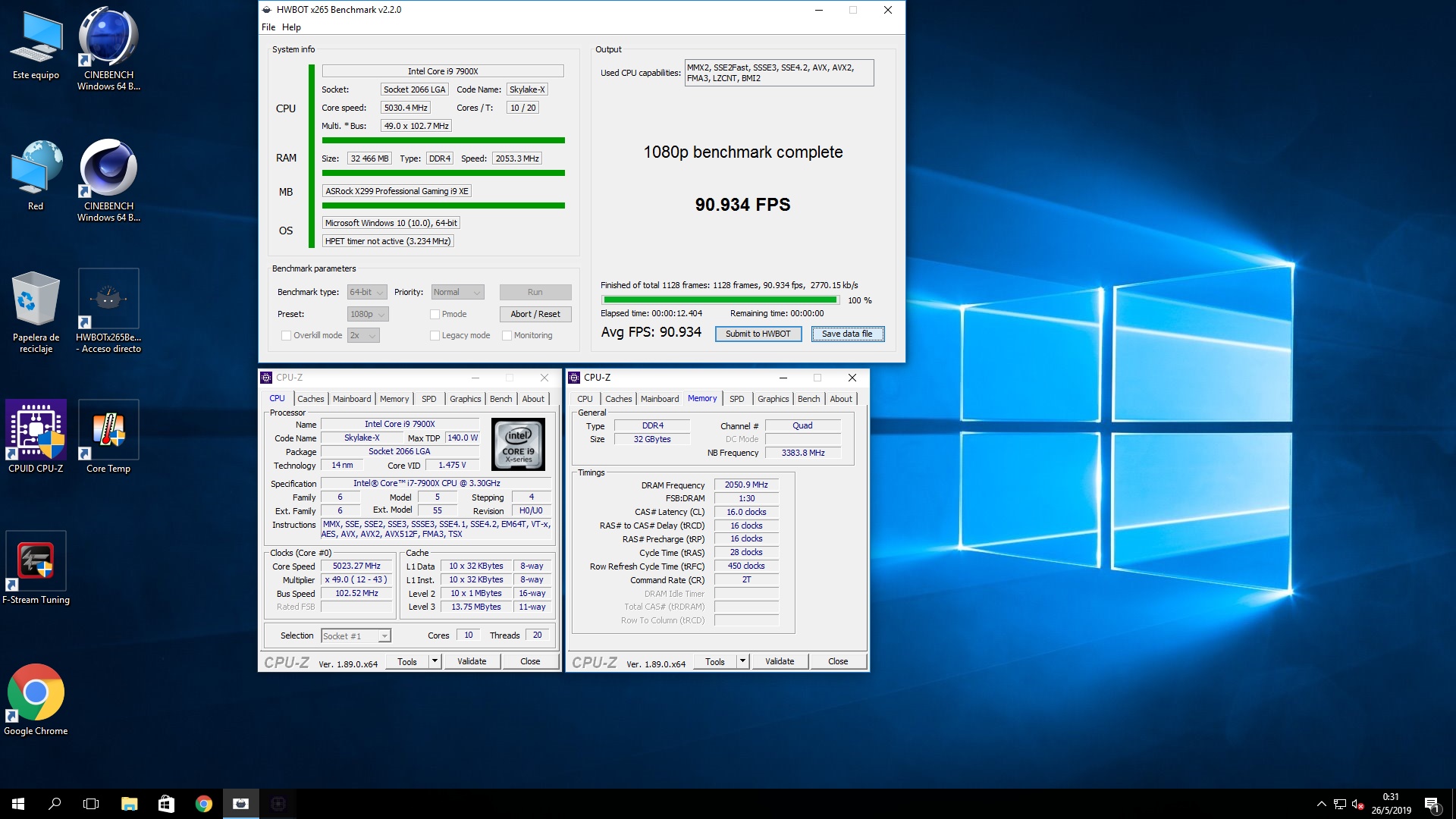The width and height of the screenshot is (1456, 819).
Task: Switch to Graphics tab in right CPU-Z
Action: point(773,399)
